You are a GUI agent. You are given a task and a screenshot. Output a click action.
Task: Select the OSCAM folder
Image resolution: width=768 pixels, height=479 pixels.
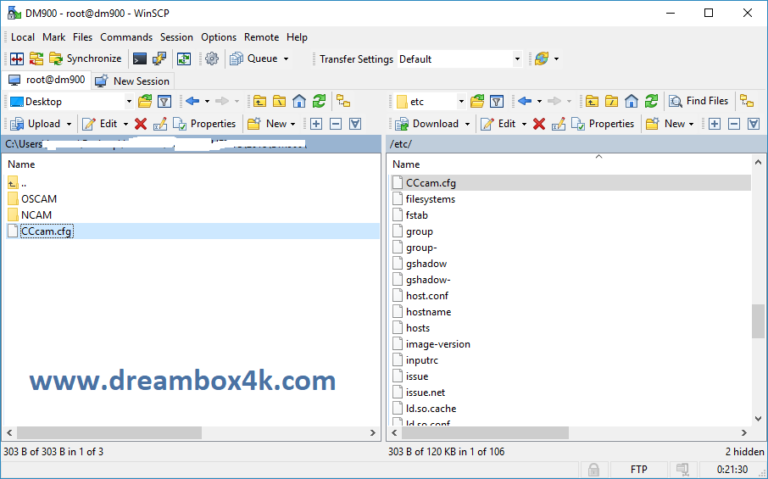(x=32, y=199)
